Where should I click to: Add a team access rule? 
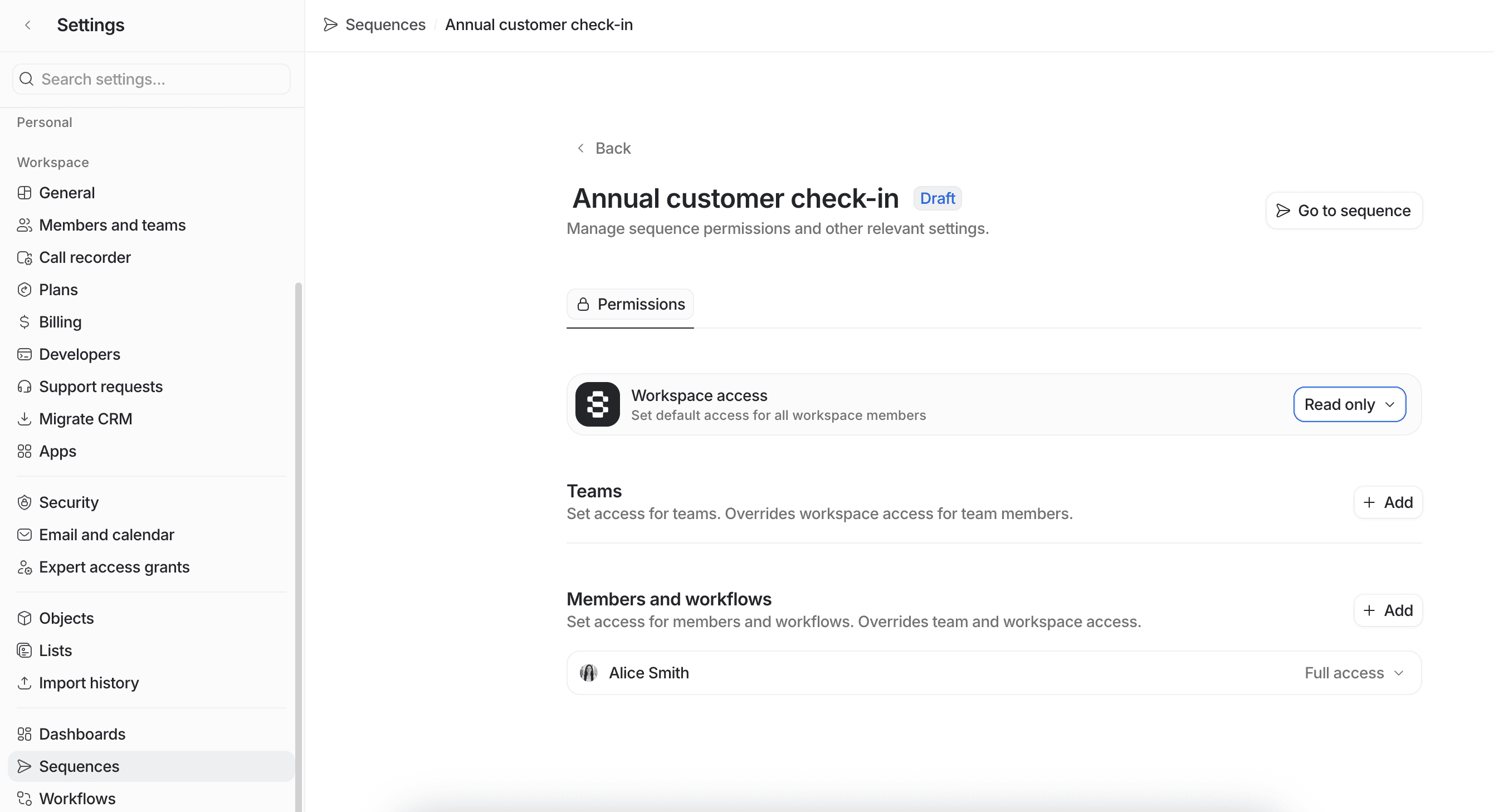[x=1387, y=502]
